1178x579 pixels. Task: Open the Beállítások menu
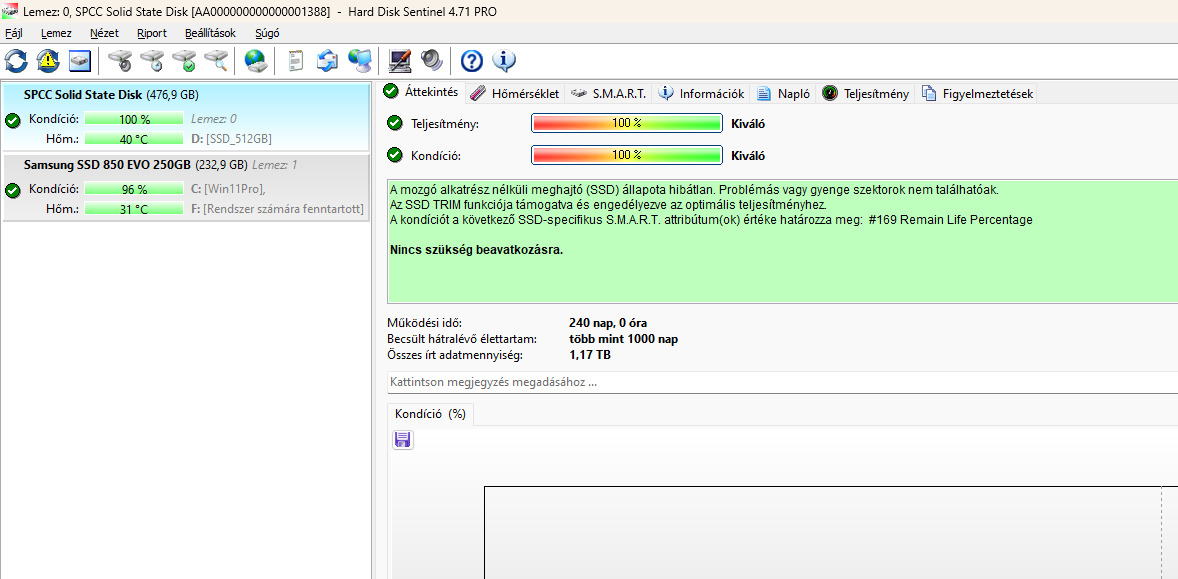point(210,33)
